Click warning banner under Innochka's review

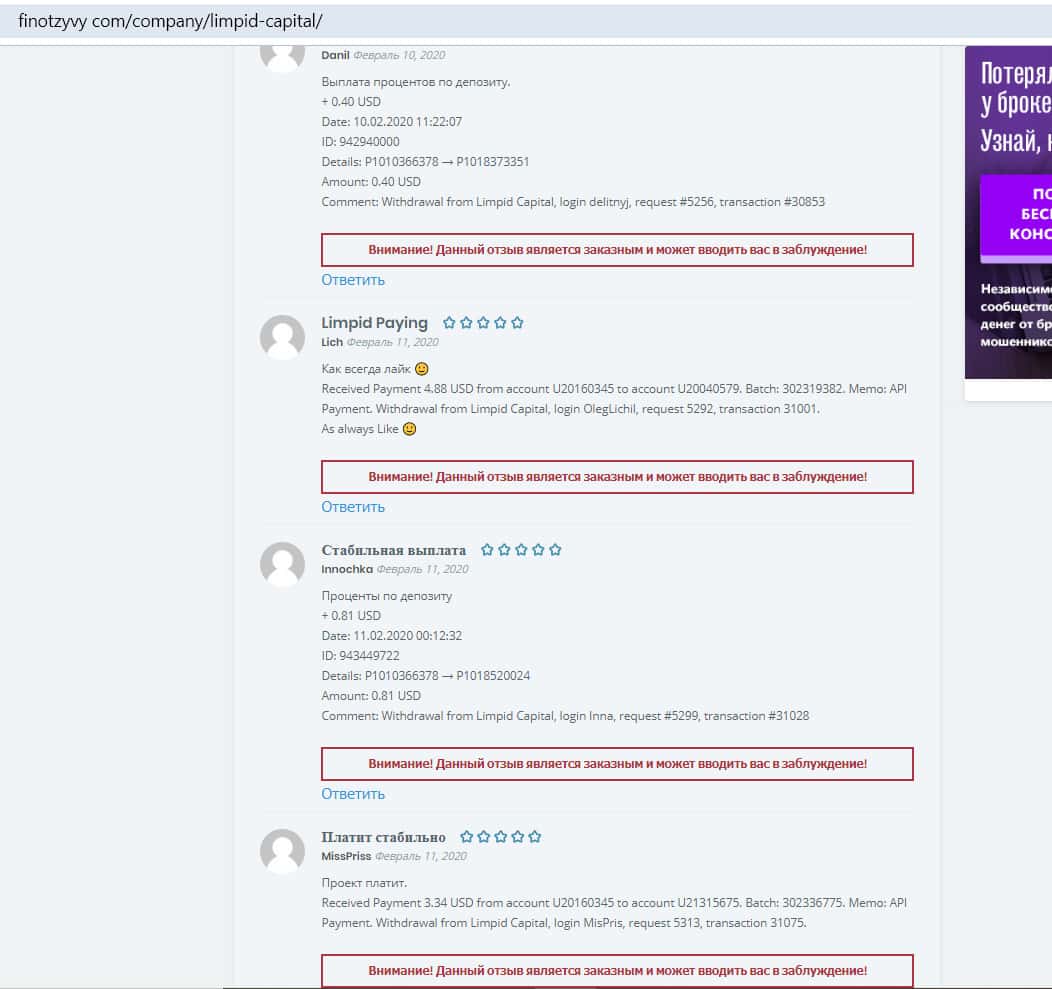point(617,764)
